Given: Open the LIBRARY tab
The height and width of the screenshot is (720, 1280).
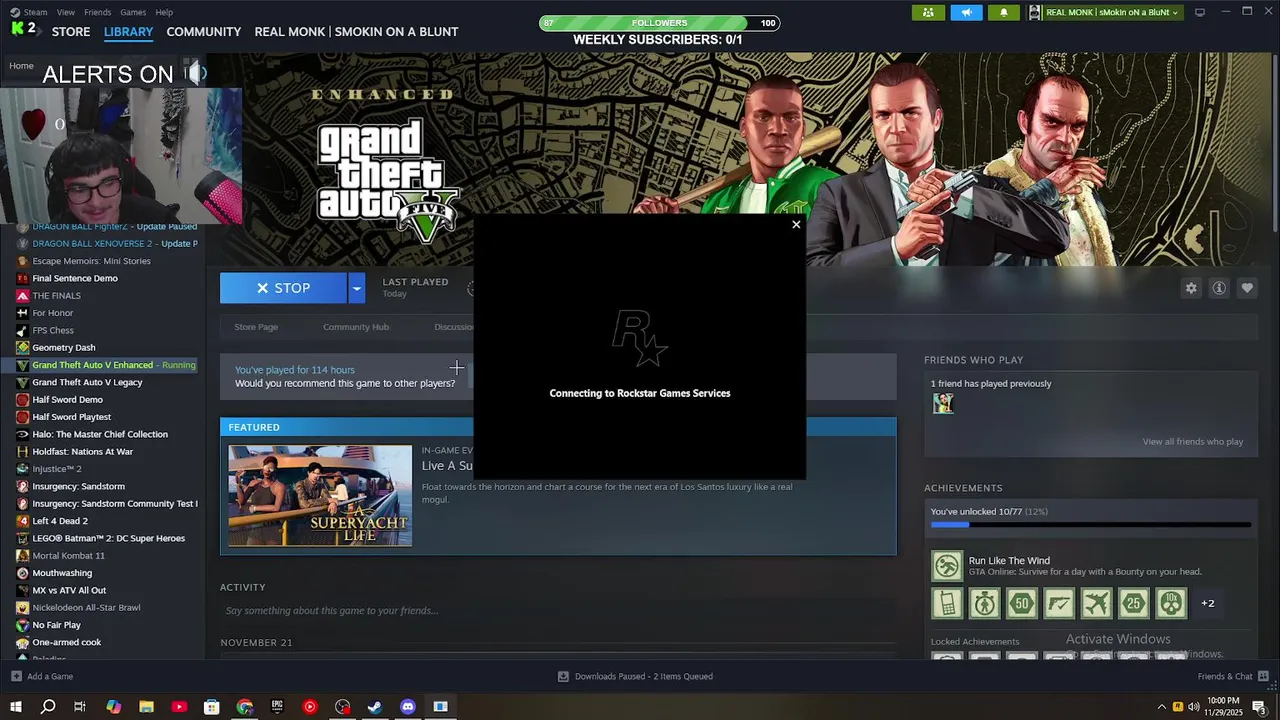Looking at the screenshot, I should point(128,32).
